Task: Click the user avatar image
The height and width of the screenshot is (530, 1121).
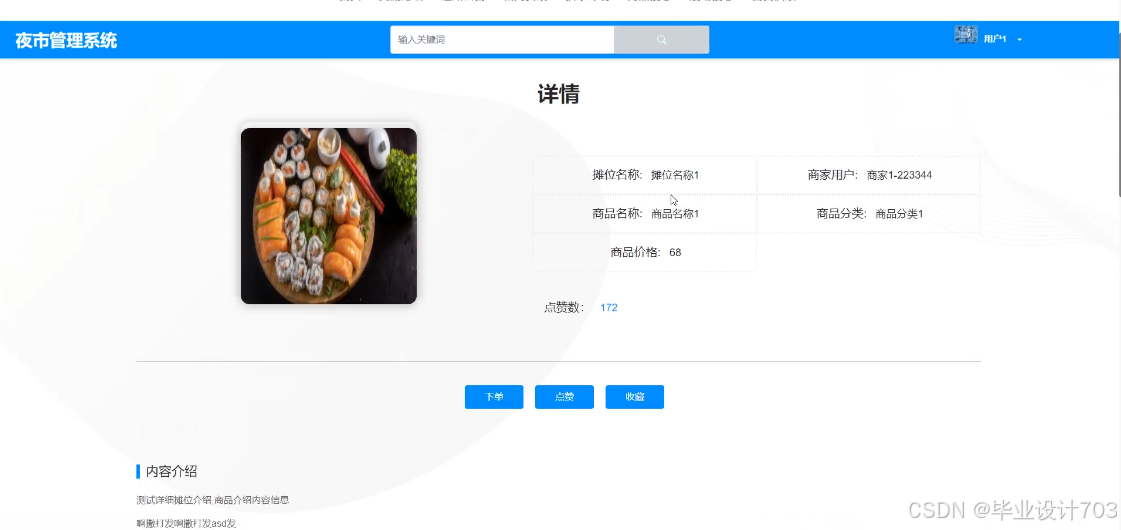Action: pos(966,34)
